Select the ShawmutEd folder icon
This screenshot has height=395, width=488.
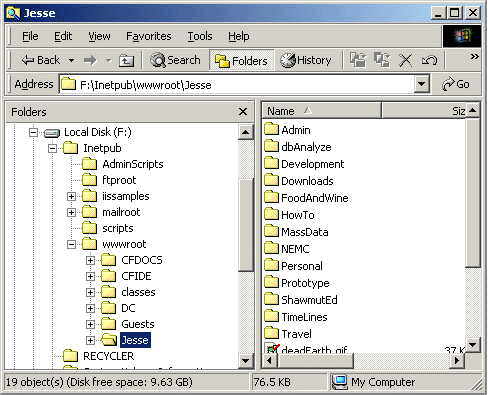(271, 299)
